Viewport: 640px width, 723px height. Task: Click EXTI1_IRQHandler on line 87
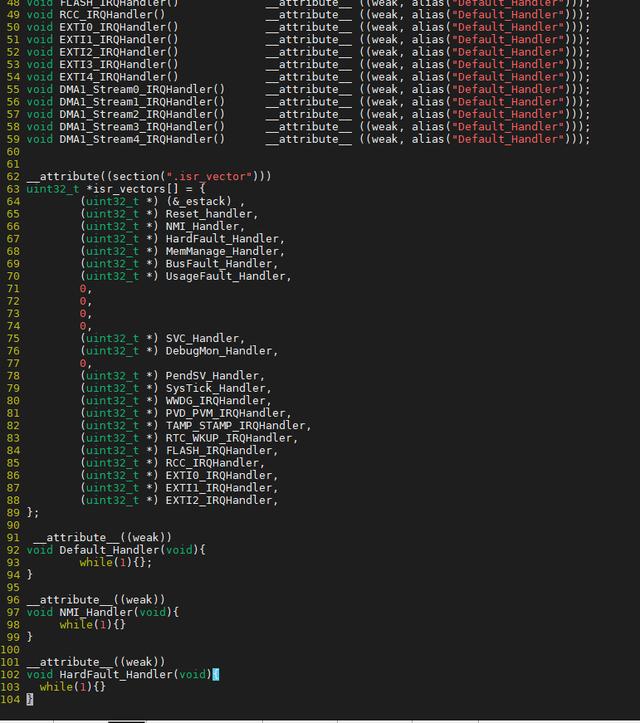(219, 488)
